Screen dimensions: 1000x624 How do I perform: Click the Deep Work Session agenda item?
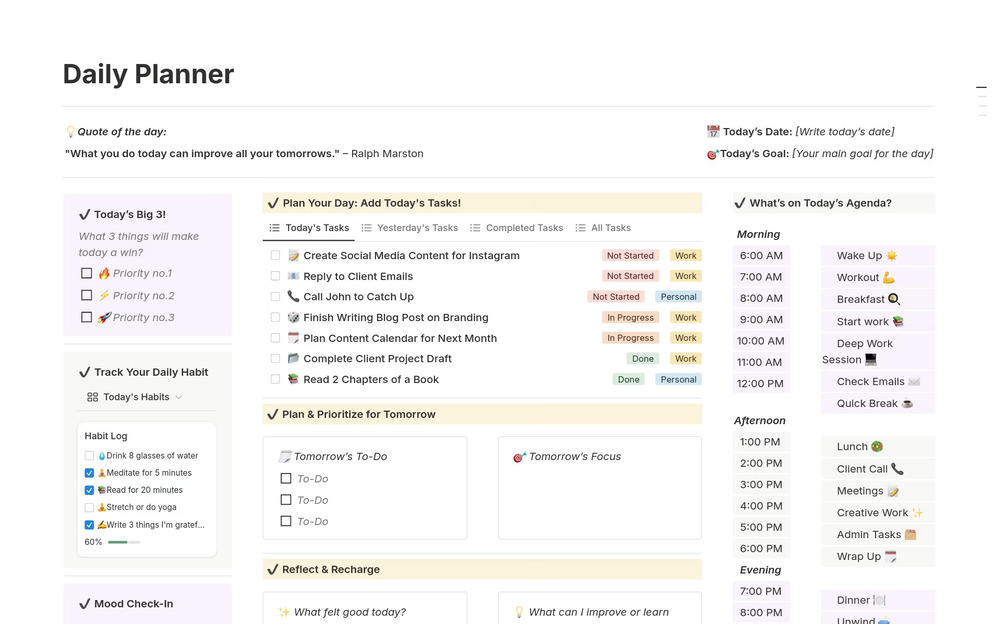click(x=878, y=352)
